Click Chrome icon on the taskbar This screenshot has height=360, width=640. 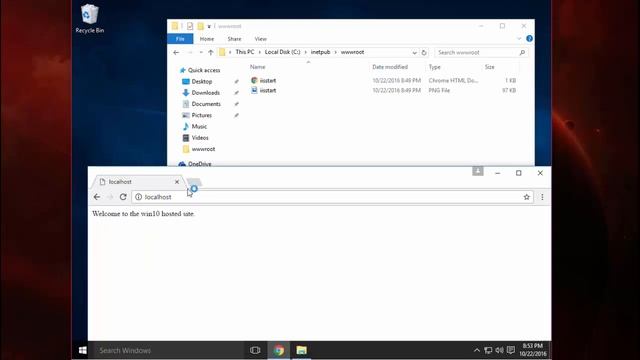[x=279, y=350]
